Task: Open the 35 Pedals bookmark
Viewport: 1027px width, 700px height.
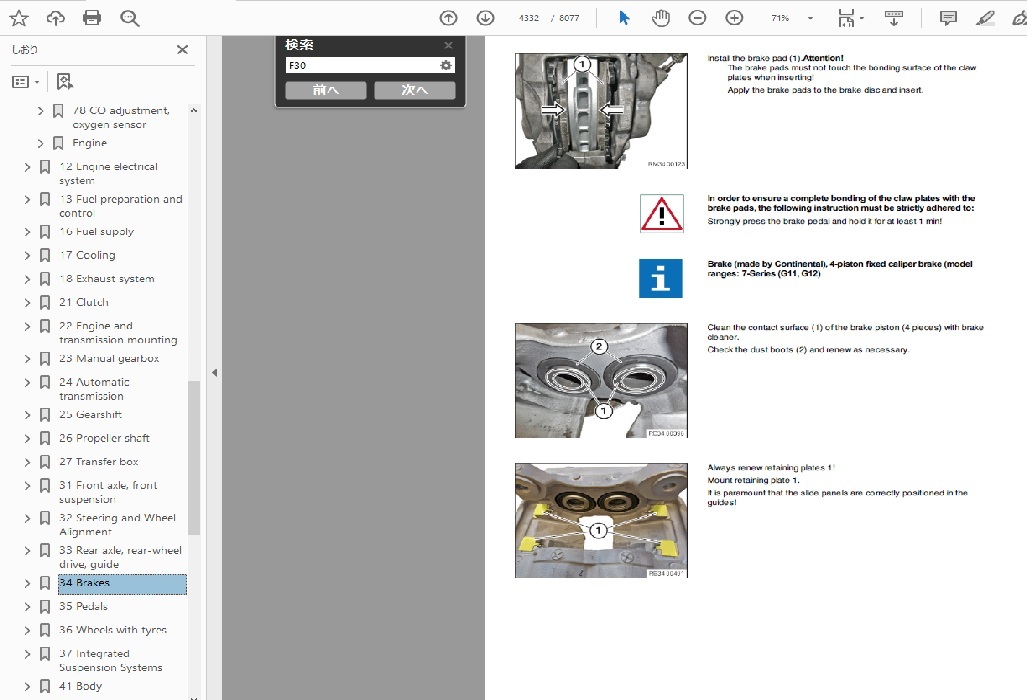Action: pyautogui.click(x=83, y=606)
